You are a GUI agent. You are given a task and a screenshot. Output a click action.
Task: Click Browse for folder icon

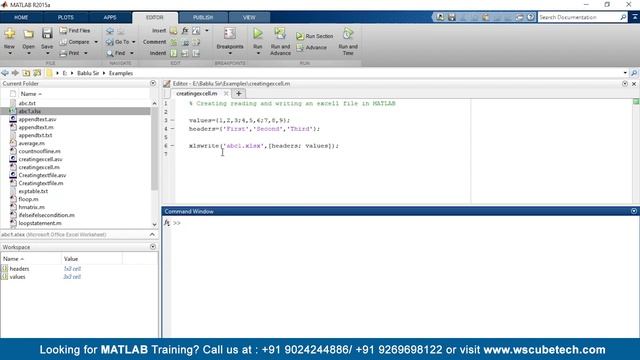(37, 73)
